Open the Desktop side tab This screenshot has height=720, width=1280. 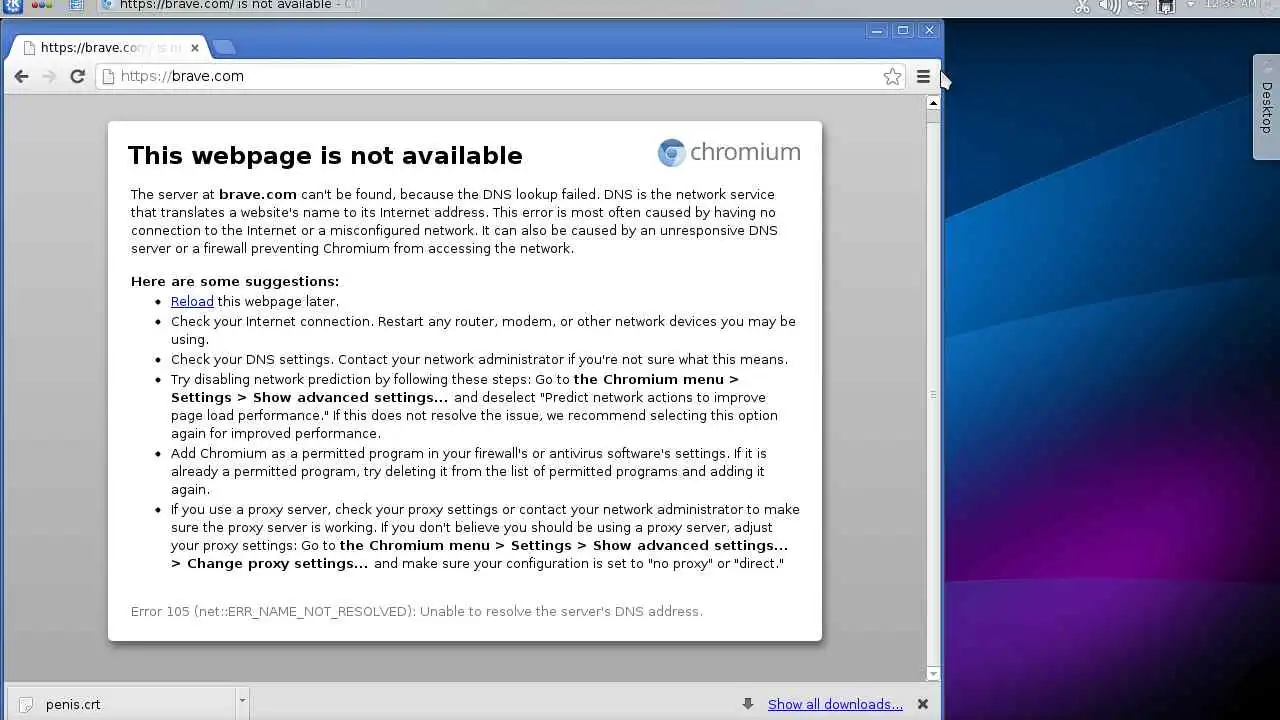point(1266,107)
